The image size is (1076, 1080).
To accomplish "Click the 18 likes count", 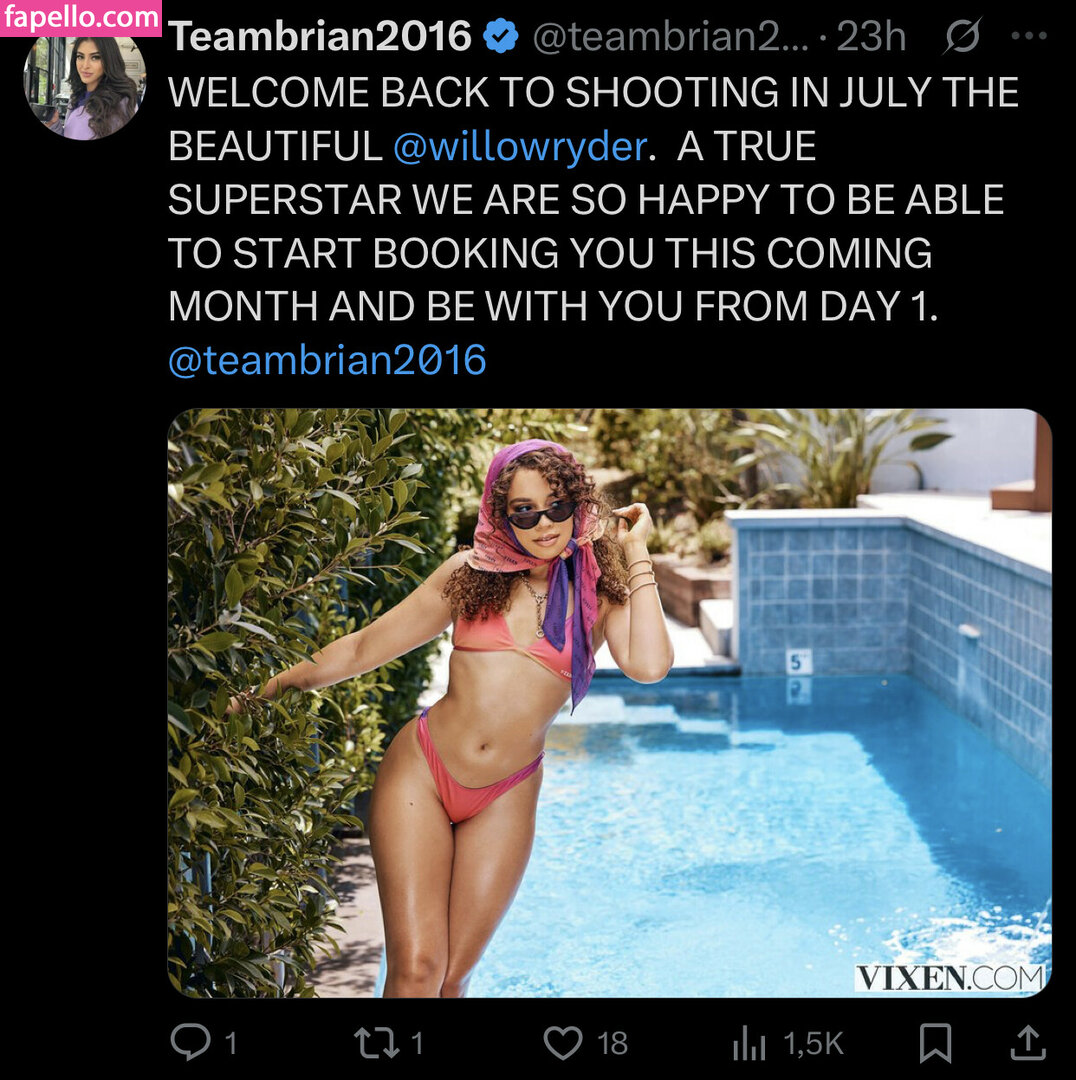I will 612,1044.
